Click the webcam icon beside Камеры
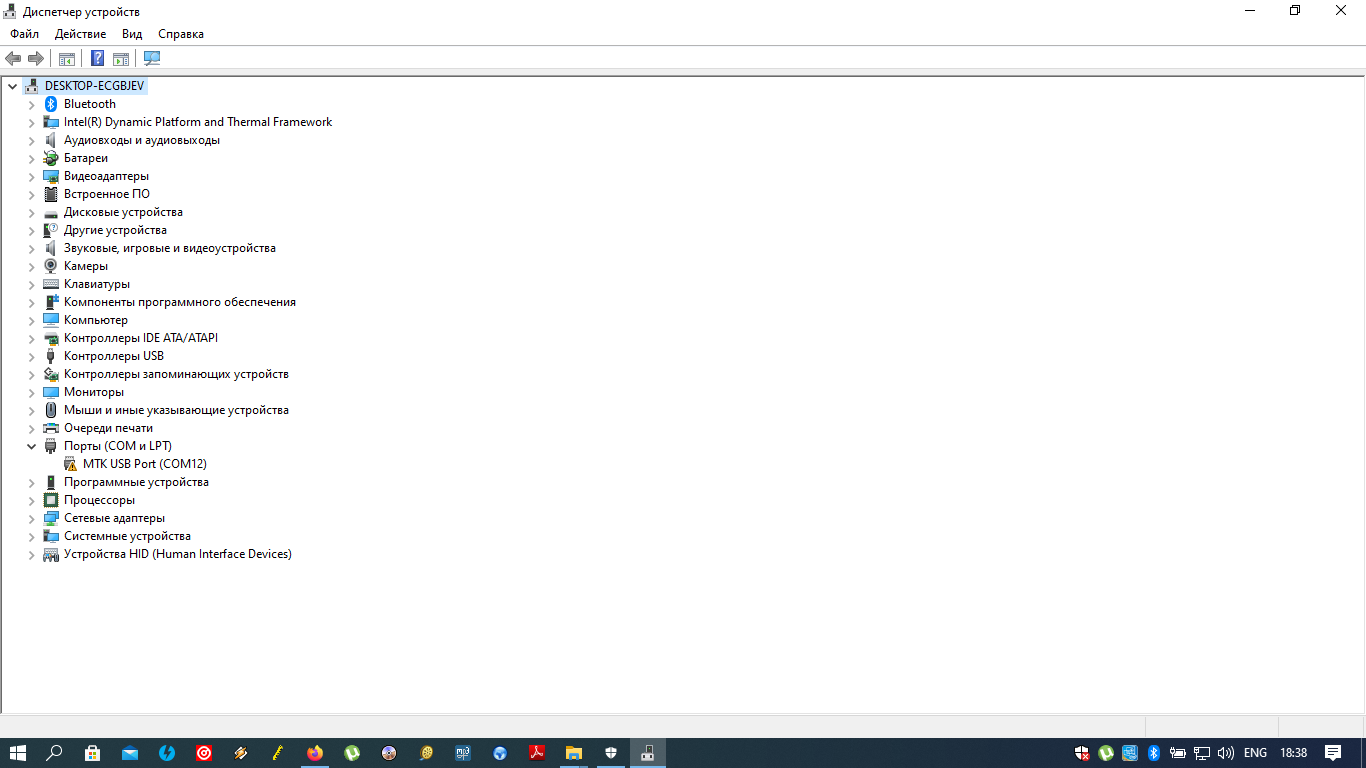 click(x=51, y=266)
